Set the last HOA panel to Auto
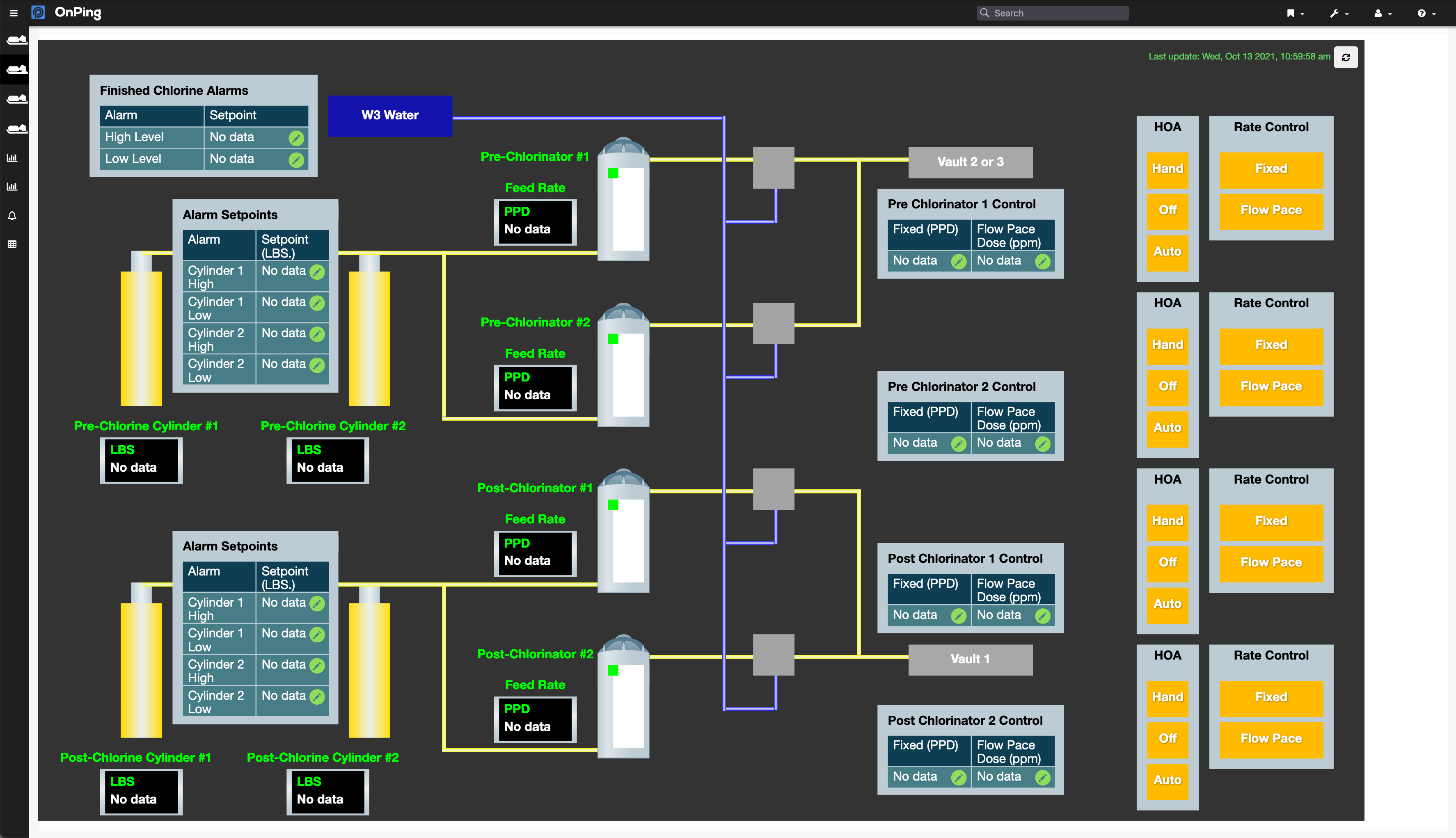 [x=1167, y=780]
